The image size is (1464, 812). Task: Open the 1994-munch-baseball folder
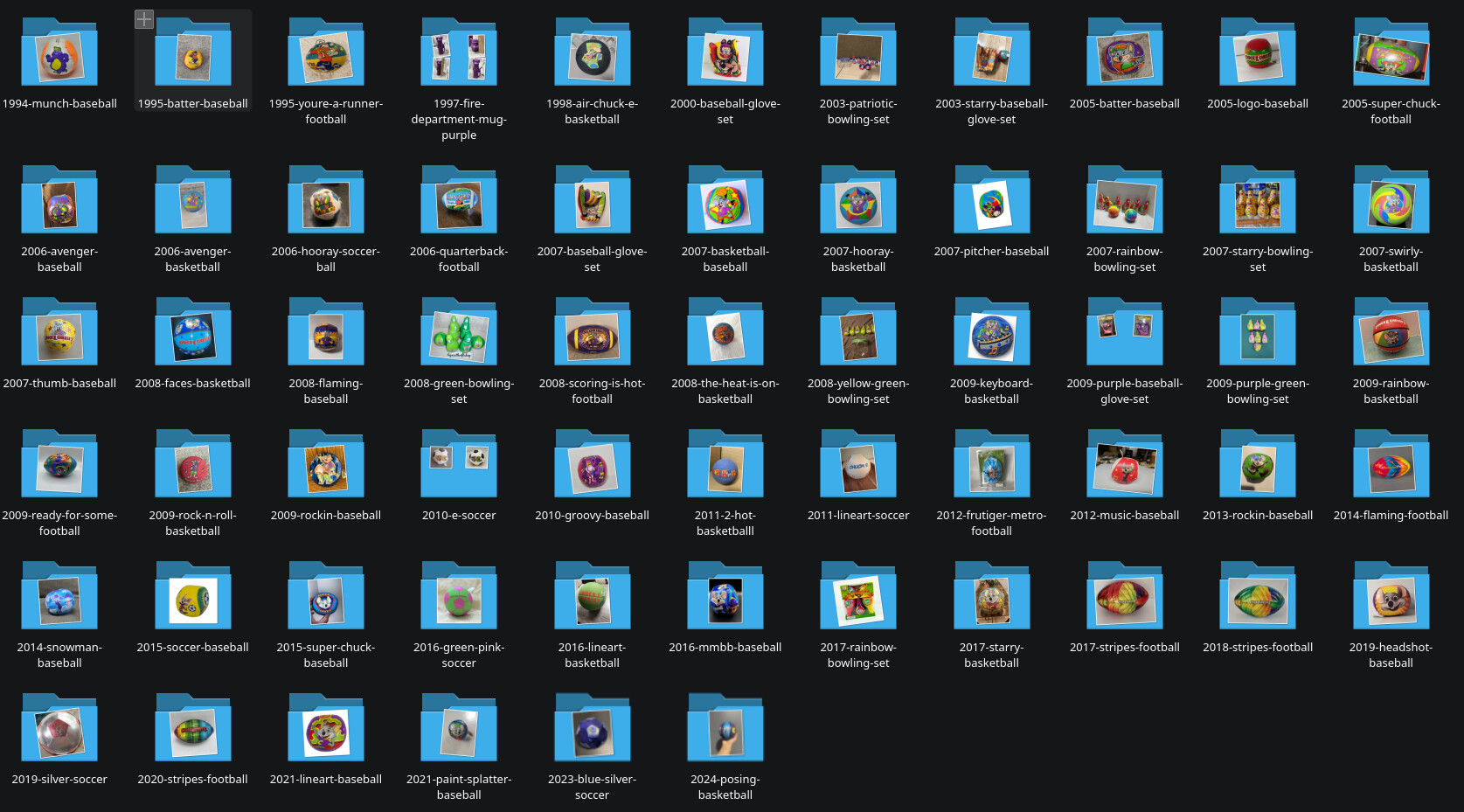[59, 55]
